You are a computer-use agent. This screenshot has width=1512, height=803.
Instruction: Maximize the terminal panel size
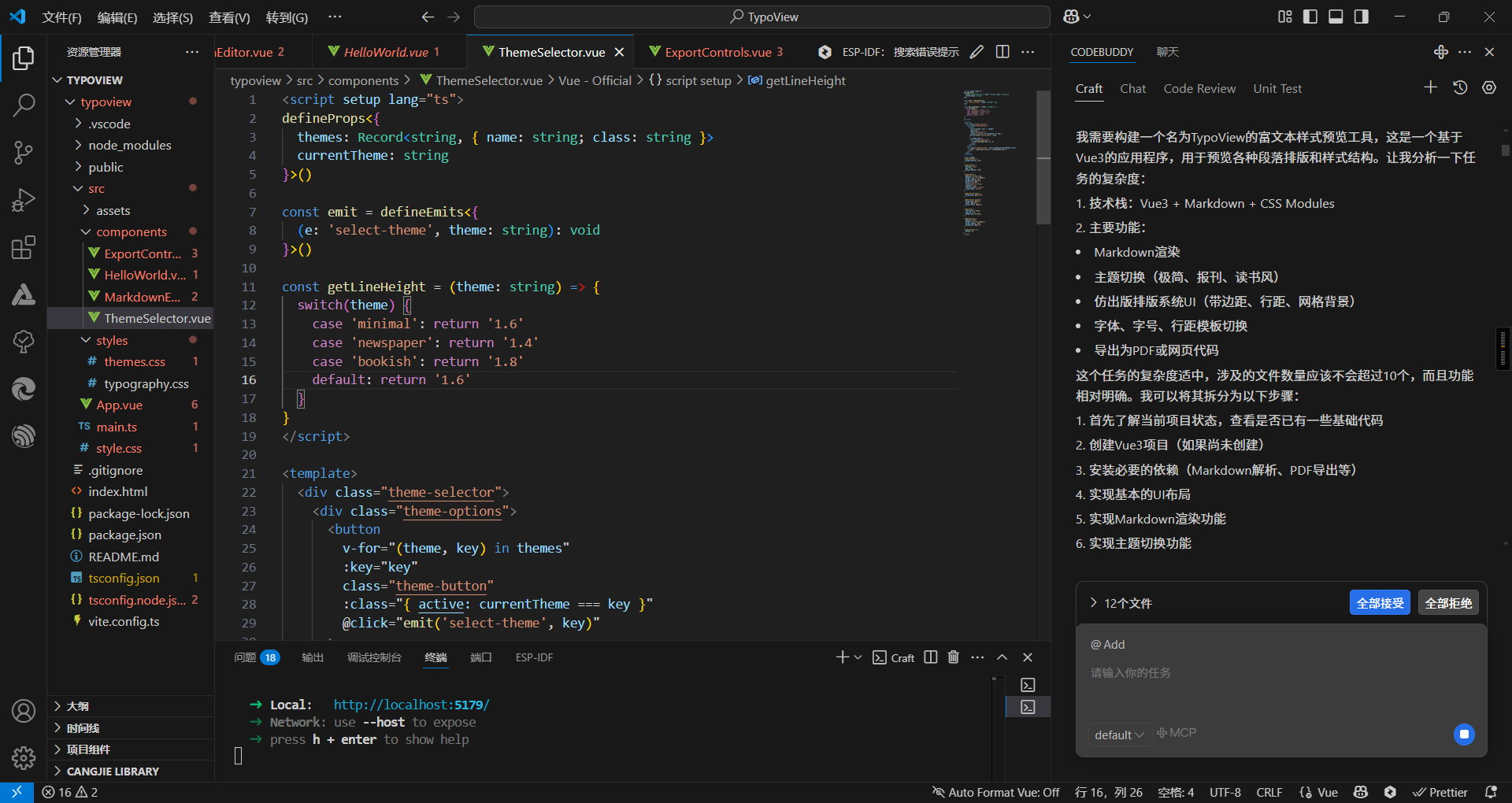pos(1002,657)
